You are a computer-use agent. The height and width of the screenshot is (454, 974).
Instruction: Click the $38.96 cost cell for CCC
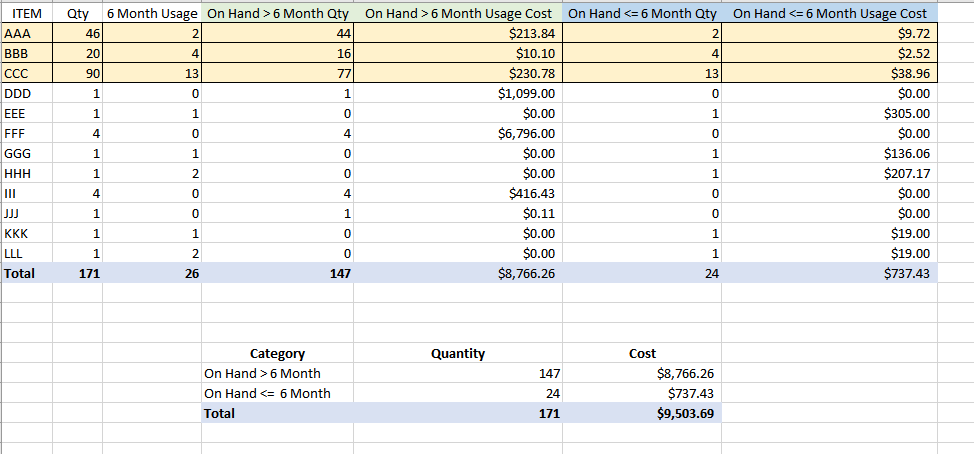[830, 74]
